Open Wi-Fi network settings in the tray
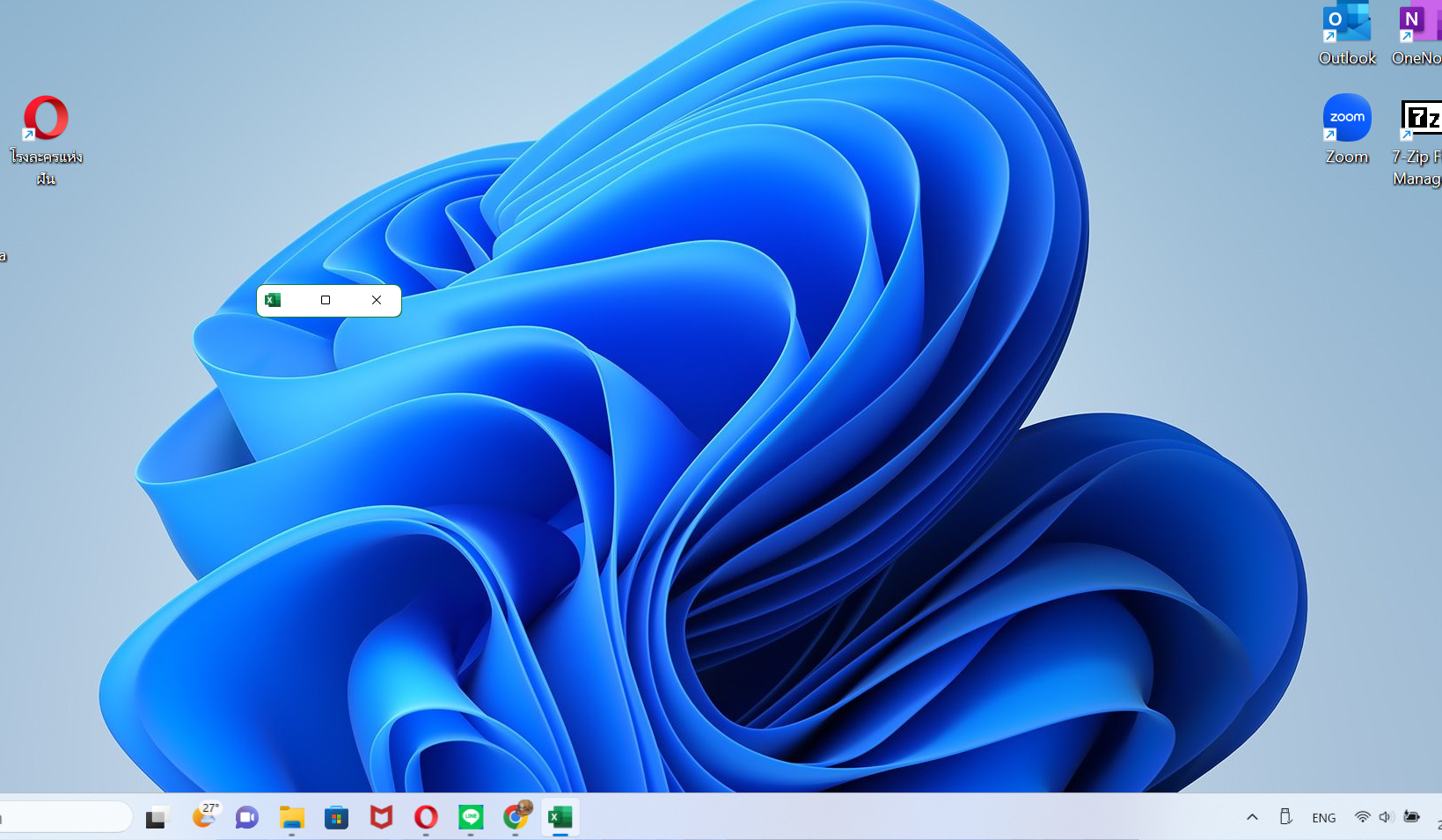Screen dimensions: 1442x840 (x=1363, y=817)
